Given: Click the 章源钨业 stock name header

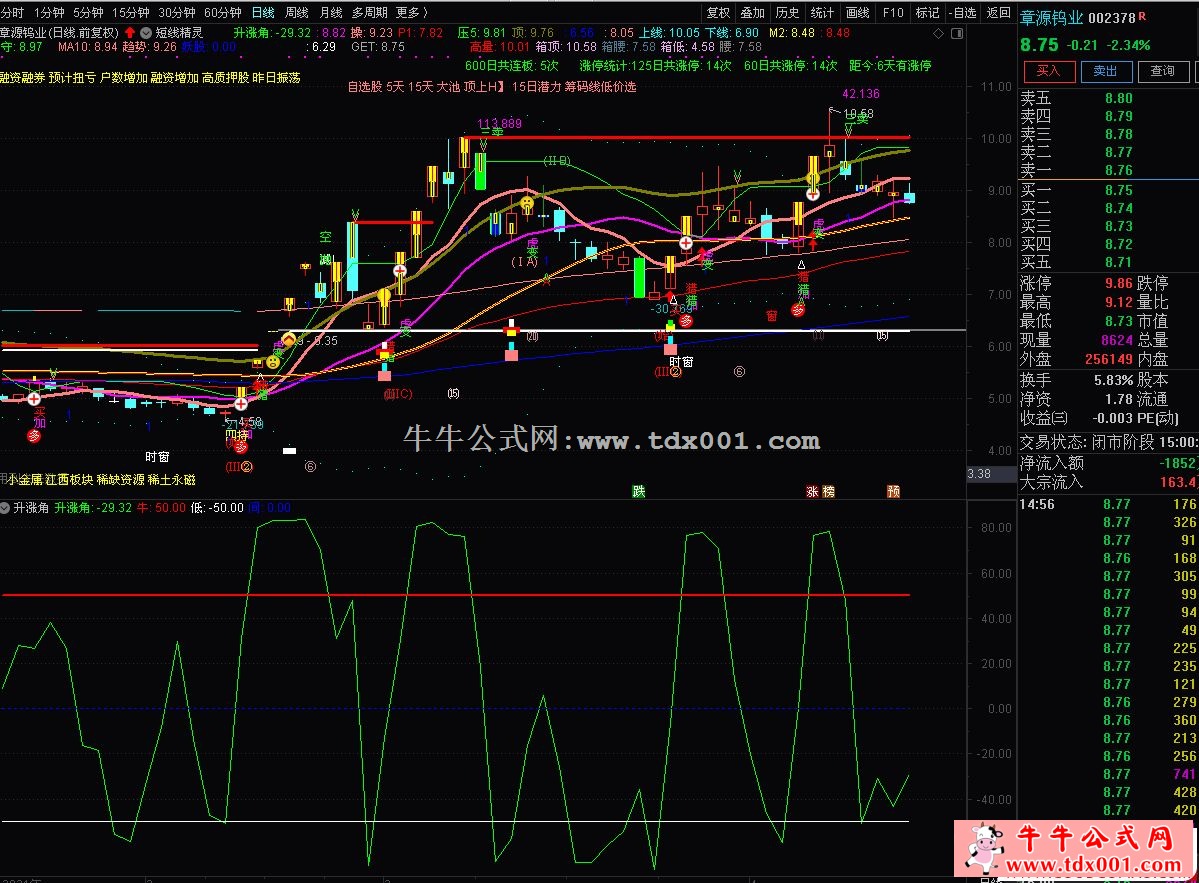Looking at the screenshot, I should [x=1051, y=18].
